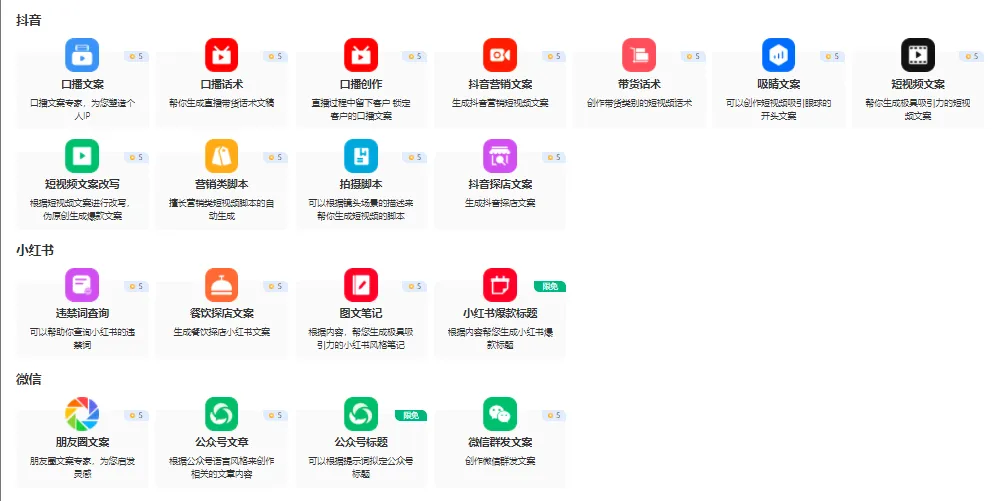This screenshot has width=999, height=501.
Task: Click the coin 5 badge on 朋友圈文案
Action: click(x=136, y=416)
